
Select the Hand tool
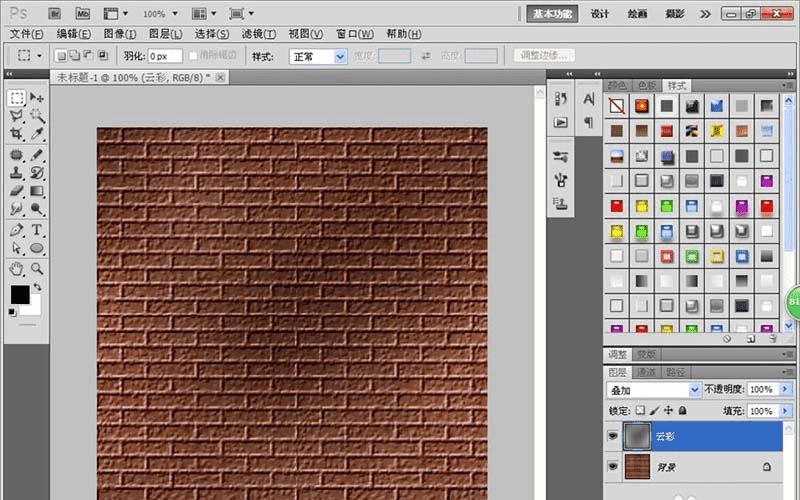click(x=17, y=268)
